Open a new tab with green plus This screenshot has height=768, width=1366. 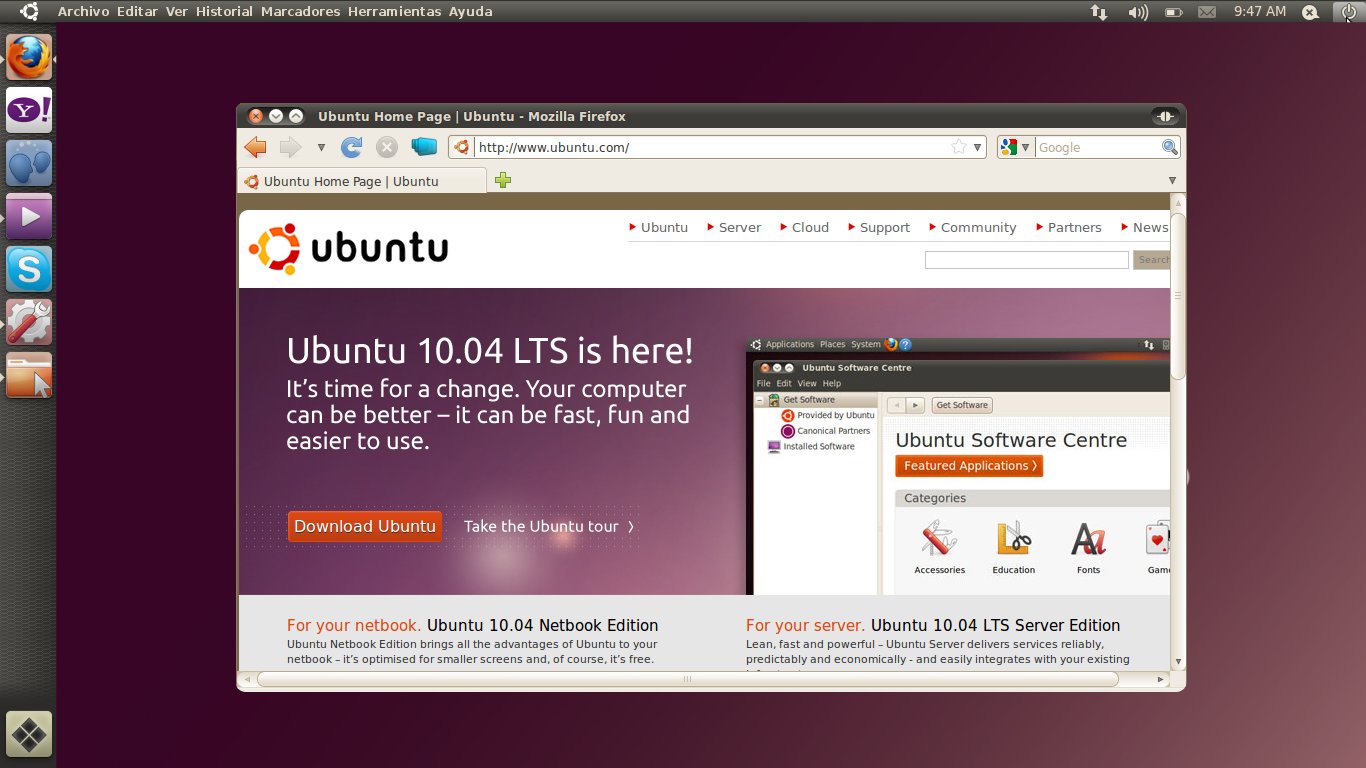(x=503, y=181)
